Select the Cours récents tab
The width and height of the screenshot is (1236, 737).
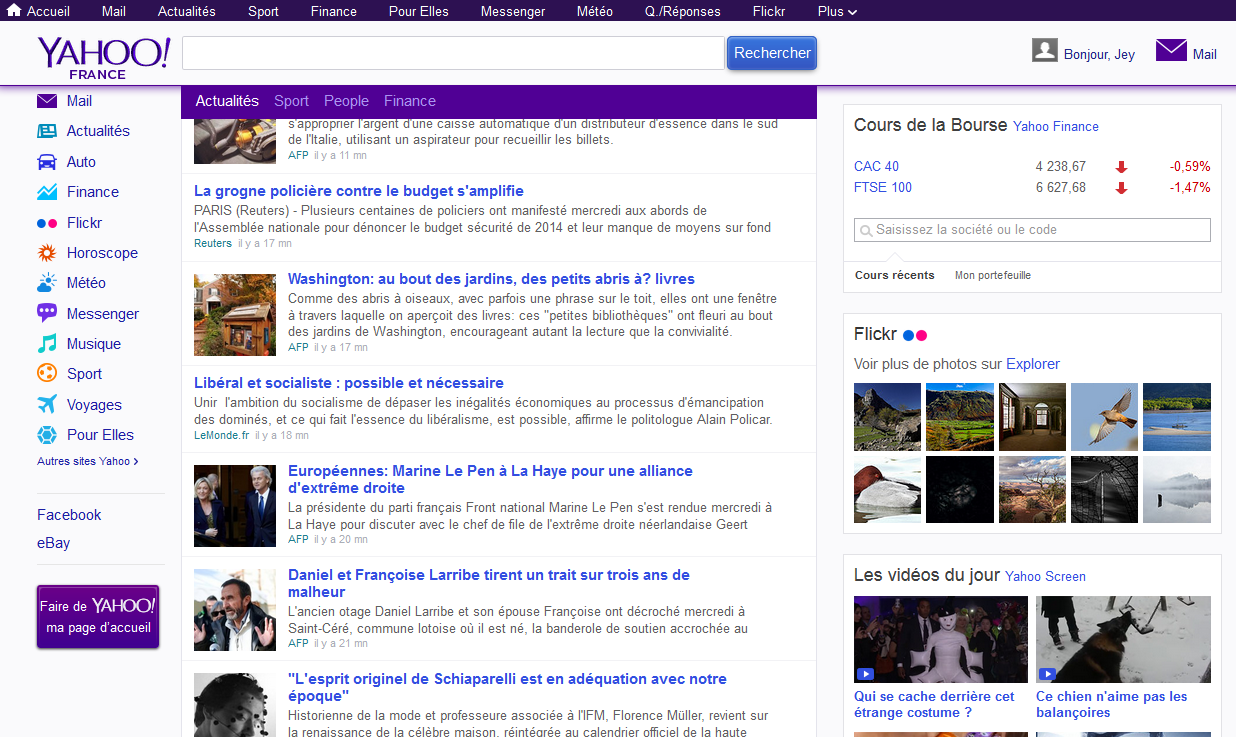(x=895, y=275)
